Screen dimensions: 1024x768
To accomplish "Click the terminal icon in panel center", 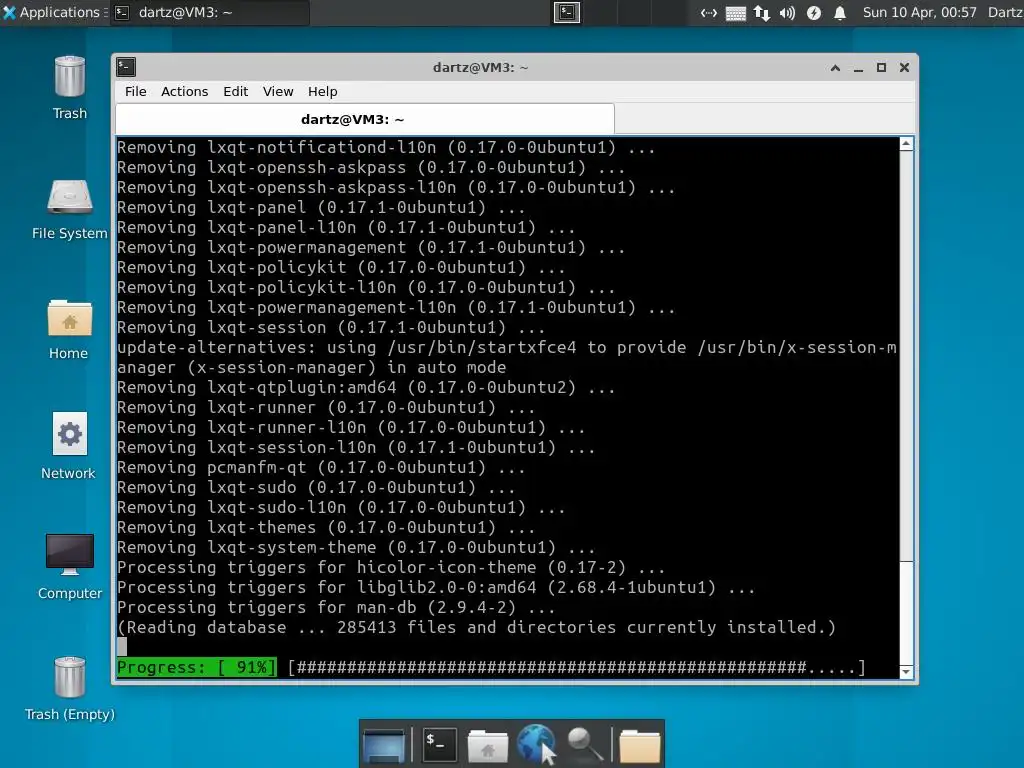I will click(567, 12).
